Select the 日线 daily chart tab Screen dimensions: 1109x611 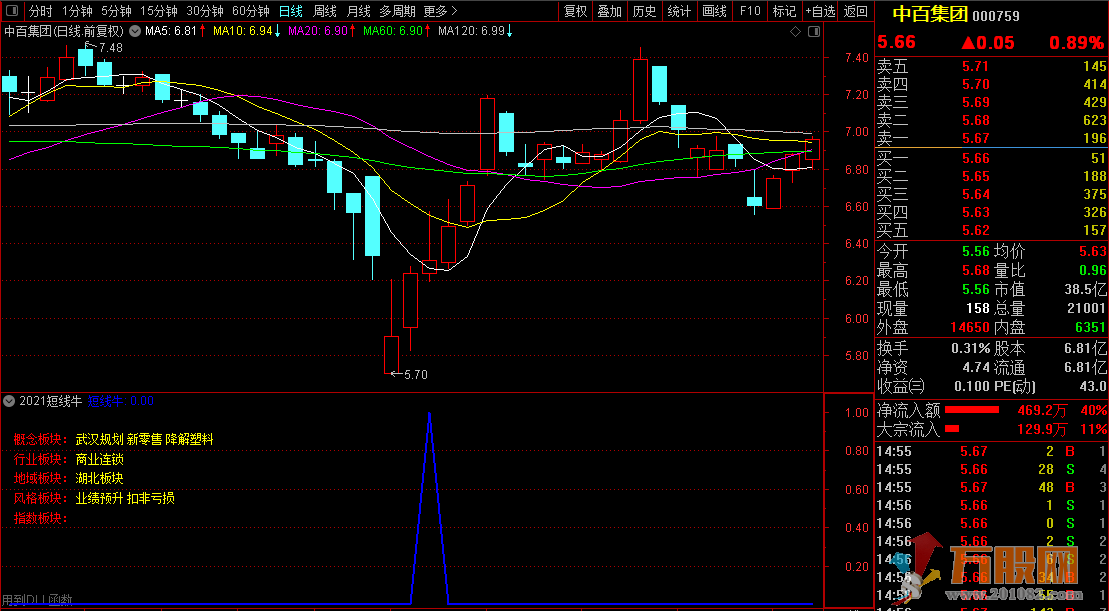click(x=291, y=11)
